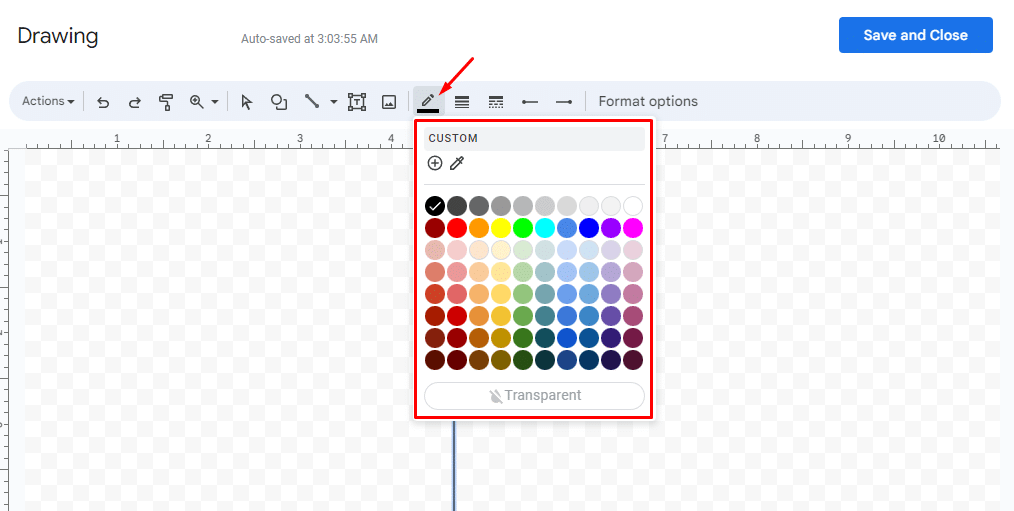Select the checked black color swatch

coord(435,206)
